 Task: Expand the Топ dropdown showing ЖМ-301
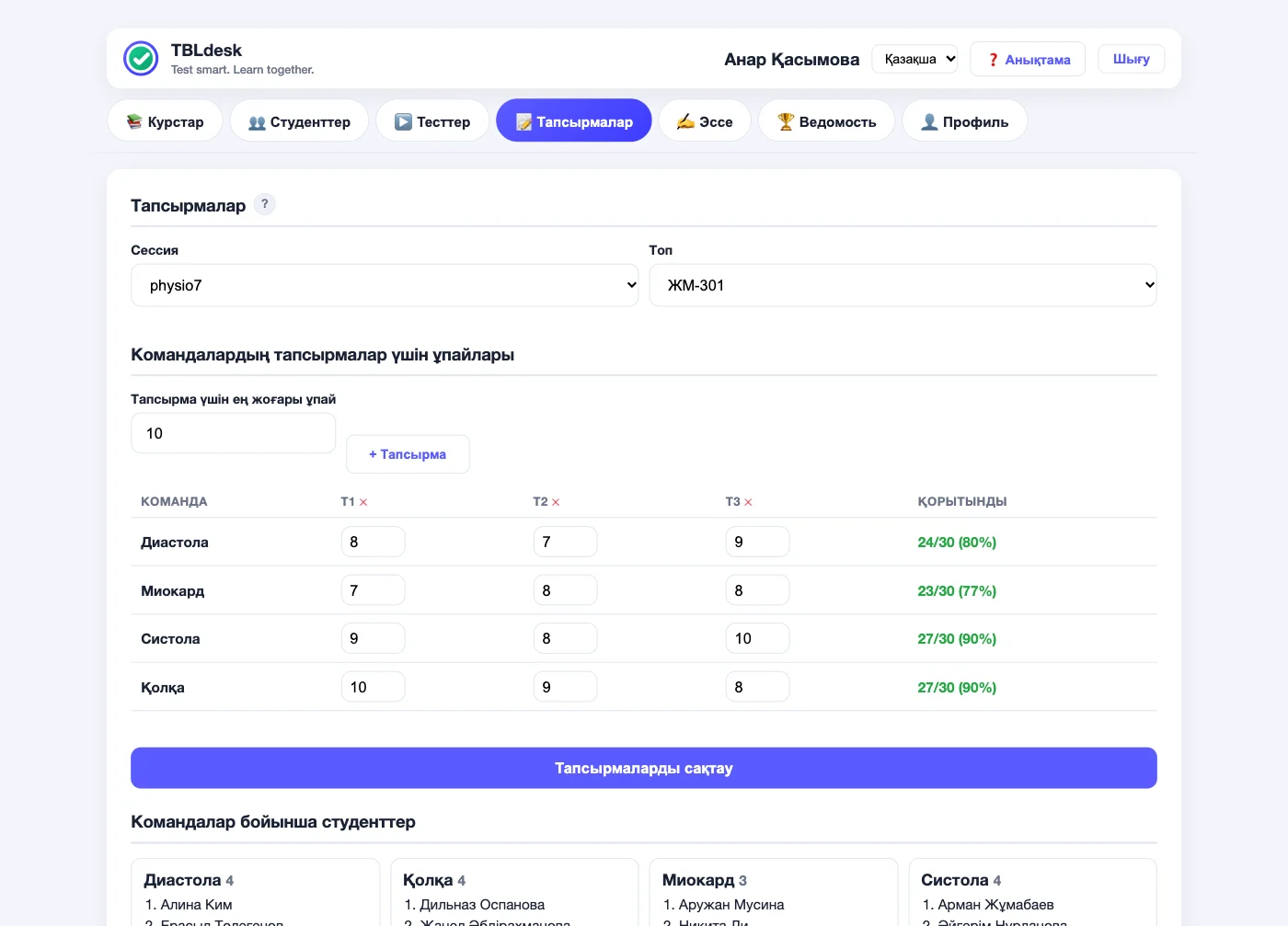click(903, 286)
